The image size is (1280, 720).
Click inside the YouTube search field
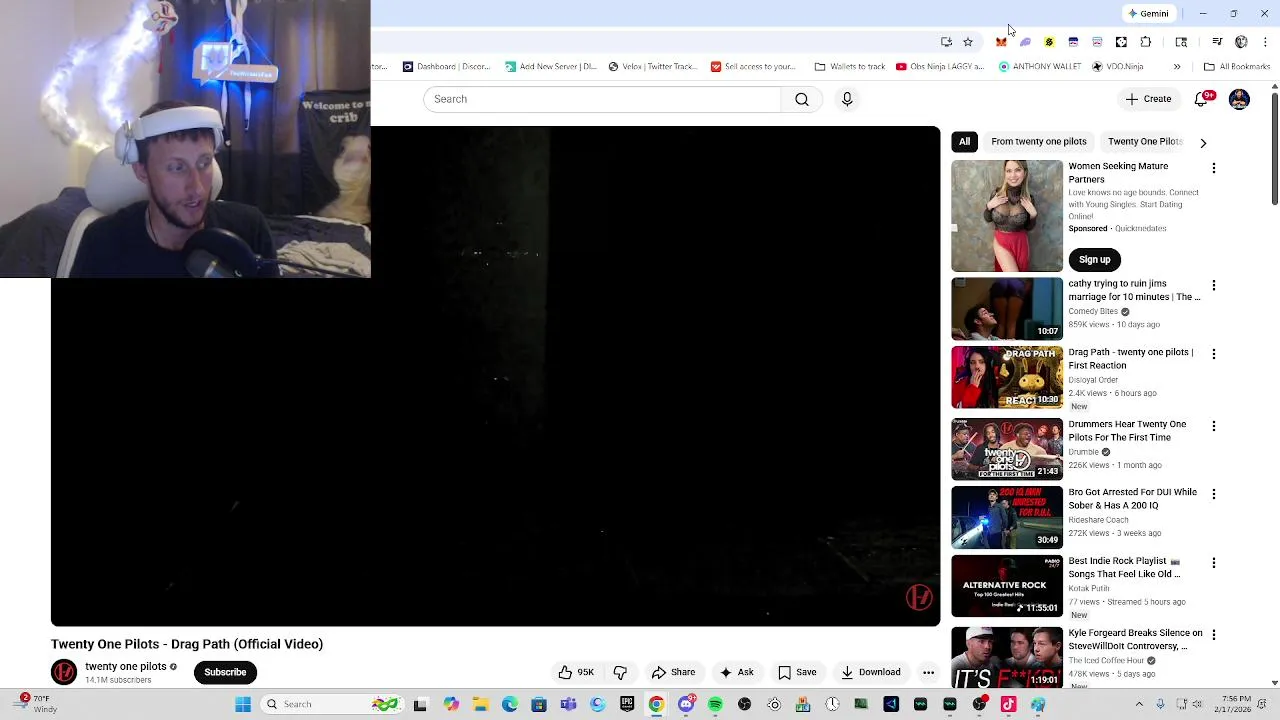(x=602, y=99)
